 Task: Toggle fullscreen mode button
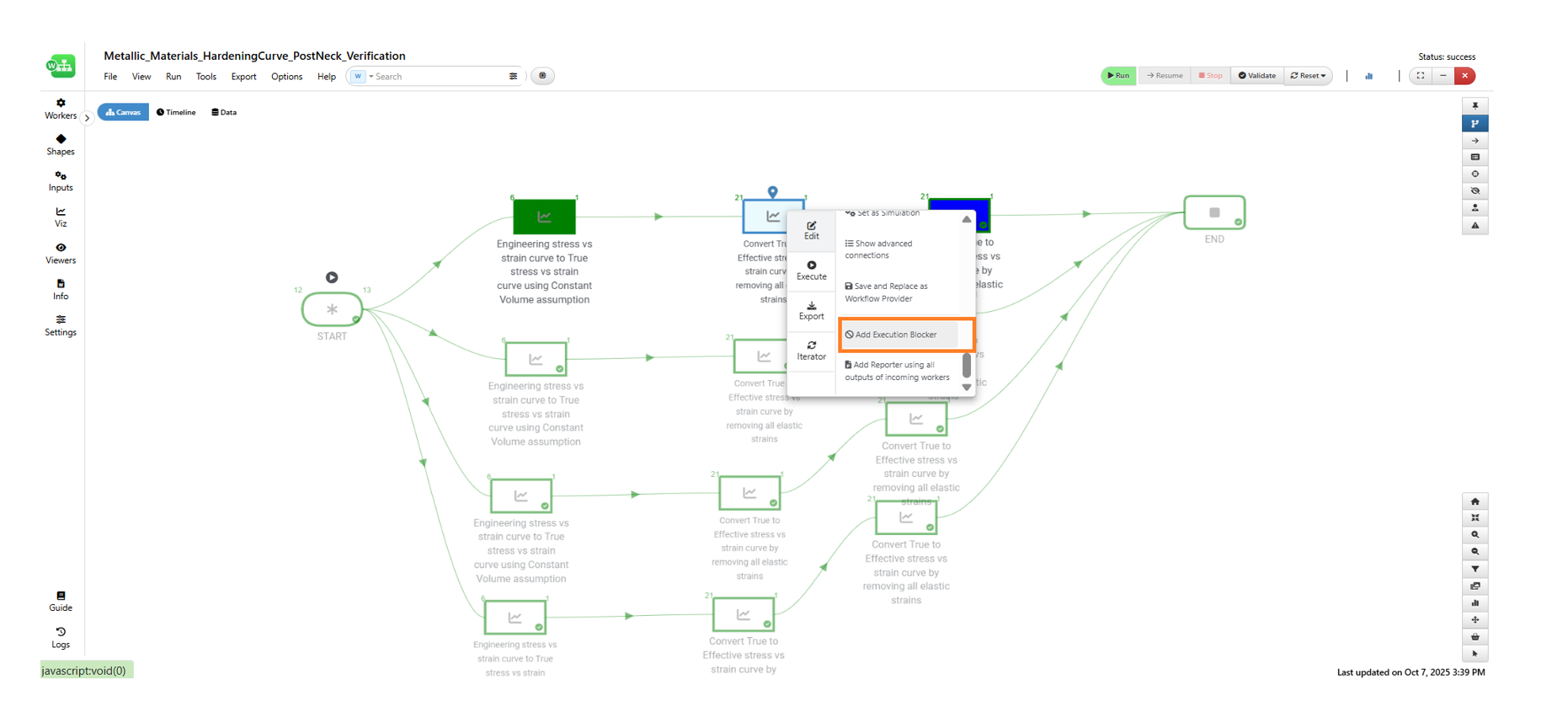click(1421, 76)
